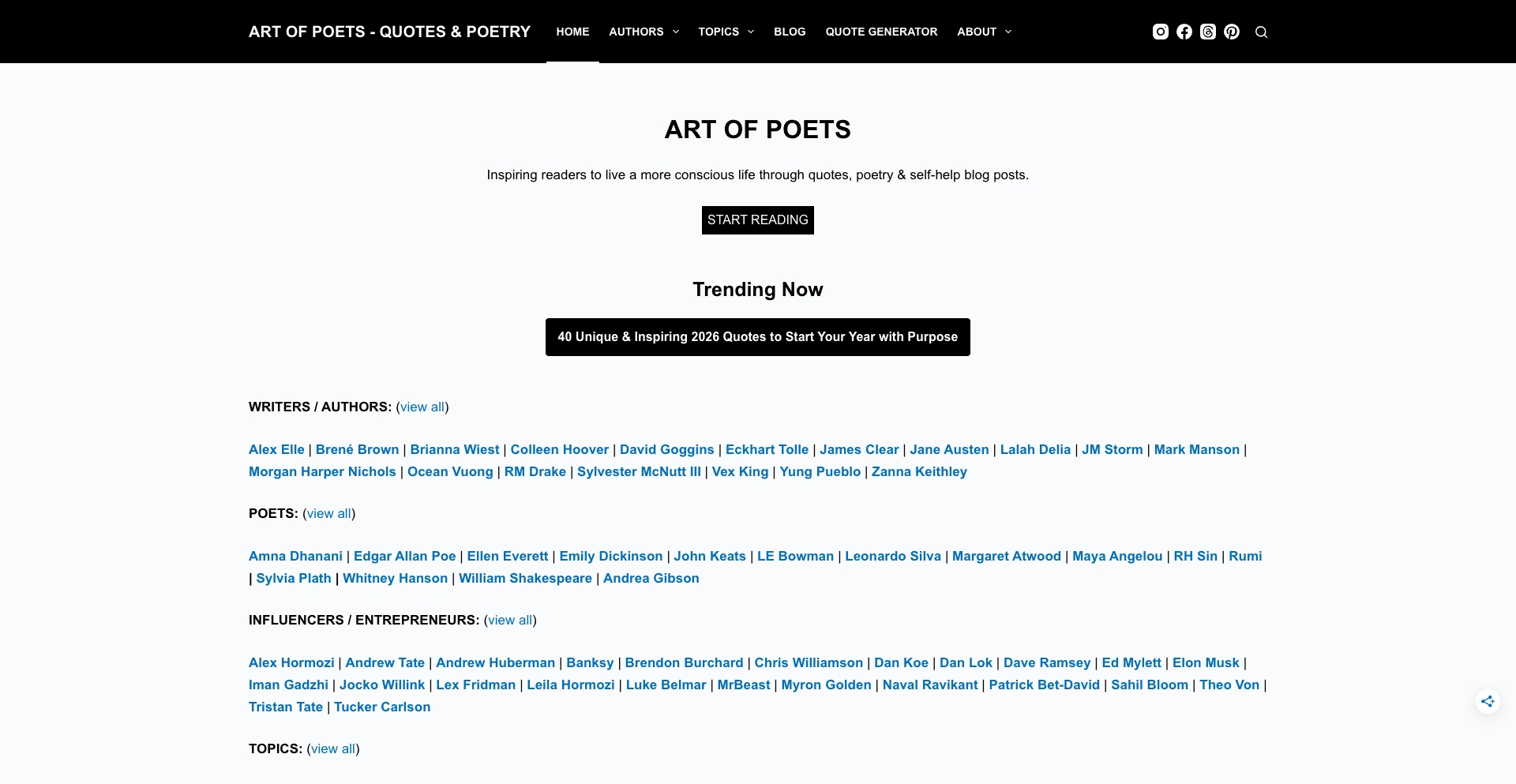This screenshot has width=1516, height=784.
Task: Open the Maya Angelou poet link
Action: tap(1116, 556)
